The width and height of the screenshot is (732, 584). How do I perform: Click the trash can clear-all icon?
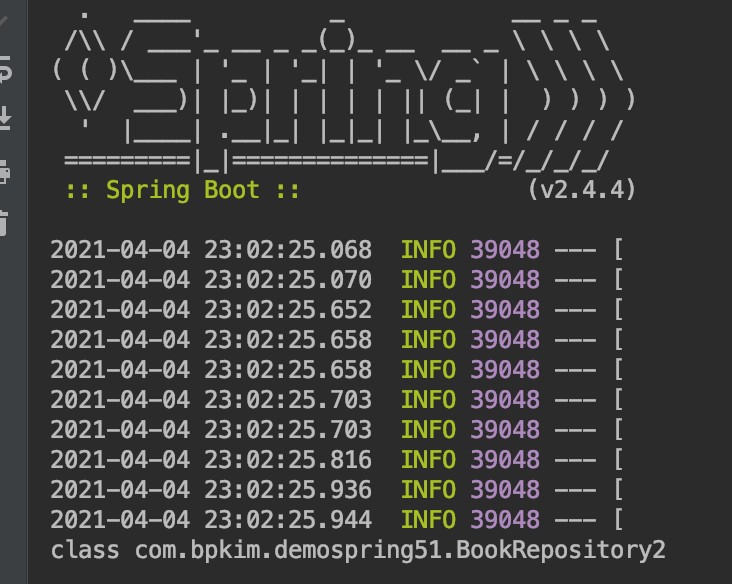point(4,223)
